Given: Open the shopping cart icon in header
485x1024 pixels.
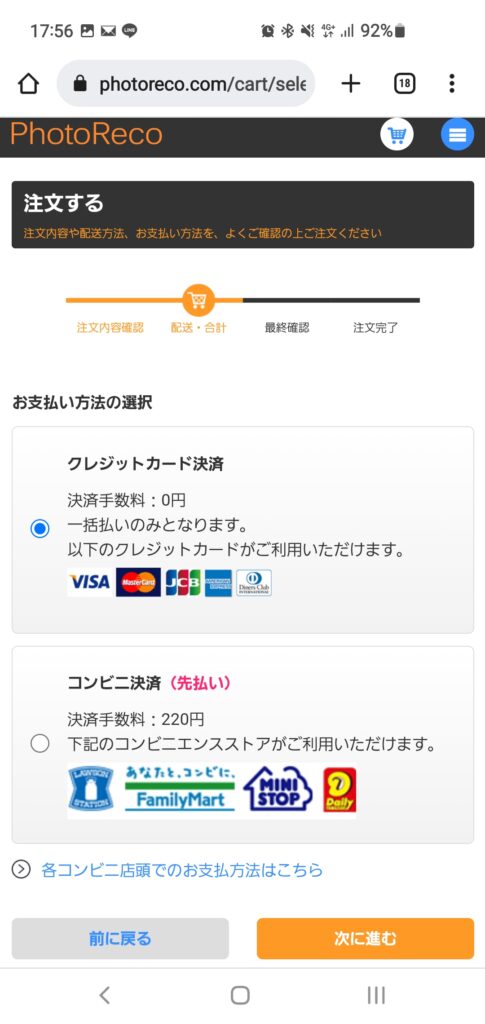Looking at the screenshot, I should 397,135.
